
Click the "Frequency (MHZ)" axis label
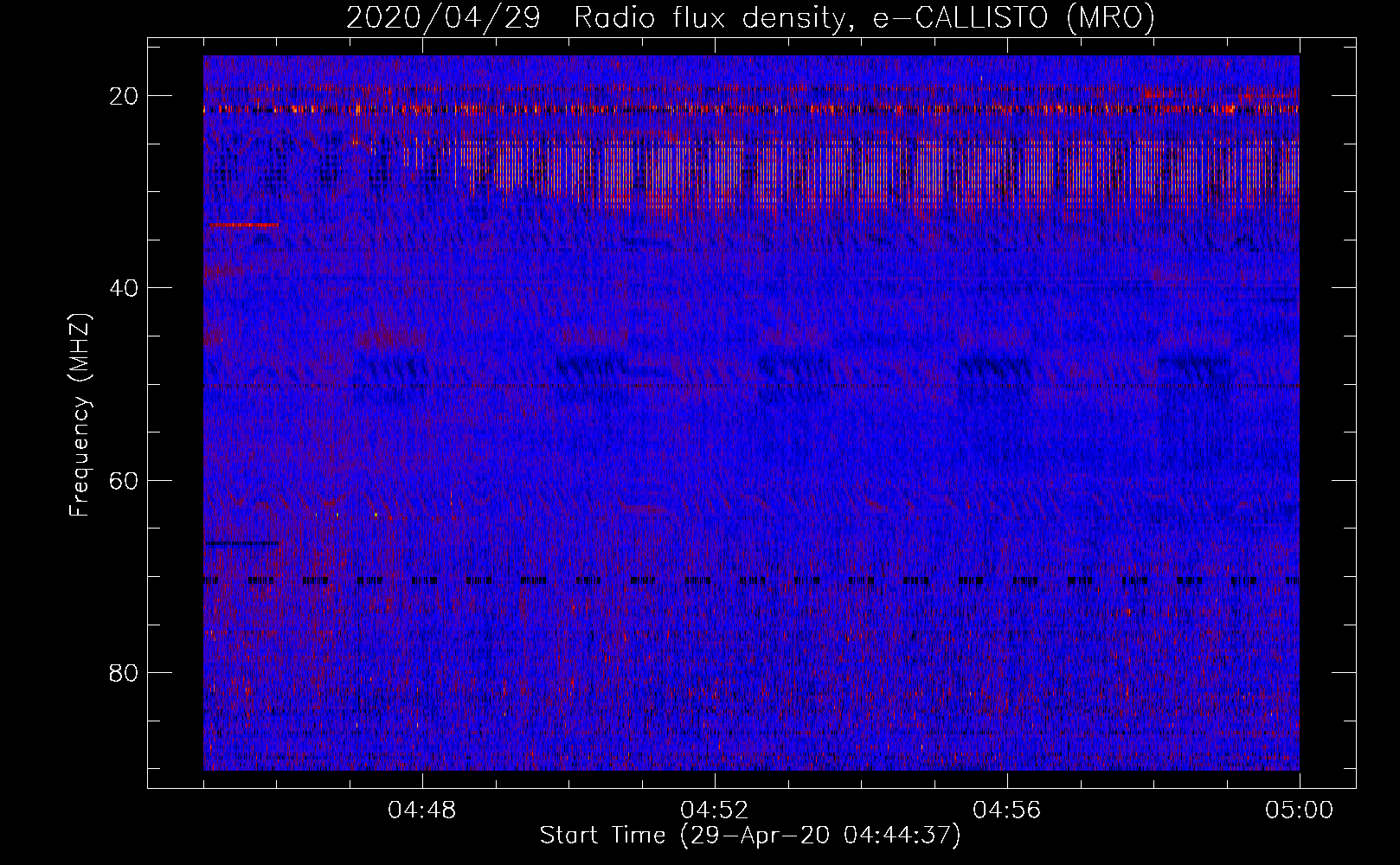[x=80, y=415]
